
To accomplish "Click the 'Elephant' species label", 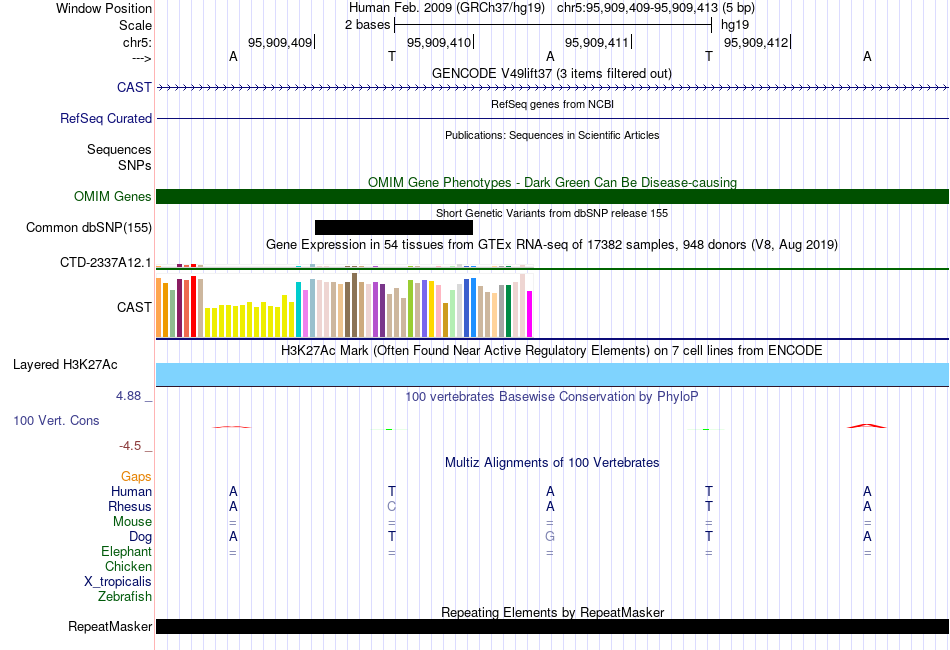I will [126, 551].
